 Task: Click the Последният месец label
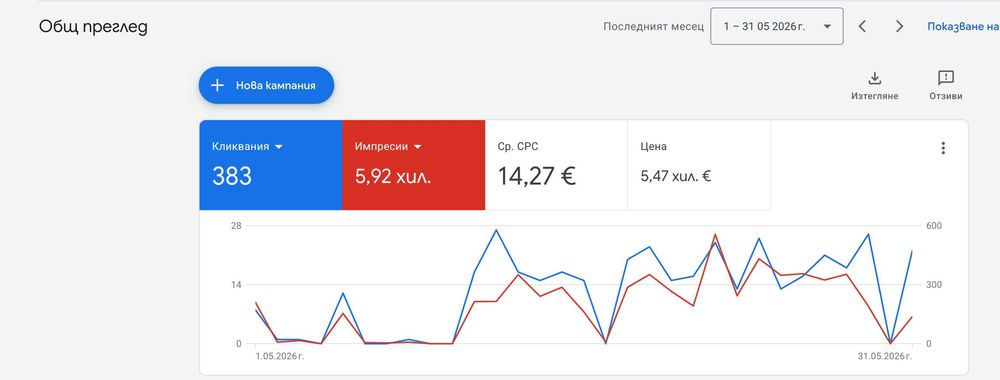pos(654,27)
